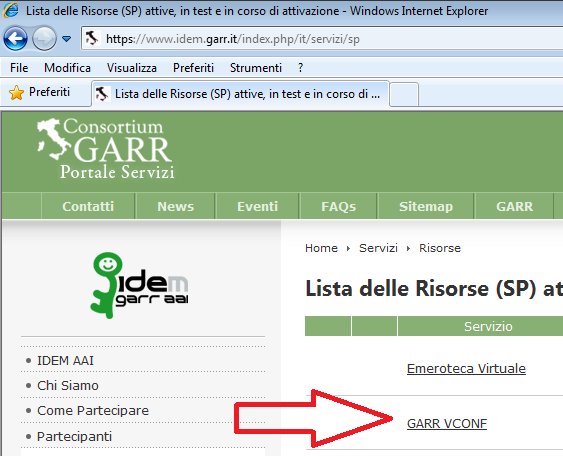This screenshot has height=456, width=563.
Task: Click the Internet Explorer title bar icon
Action: 11,10
